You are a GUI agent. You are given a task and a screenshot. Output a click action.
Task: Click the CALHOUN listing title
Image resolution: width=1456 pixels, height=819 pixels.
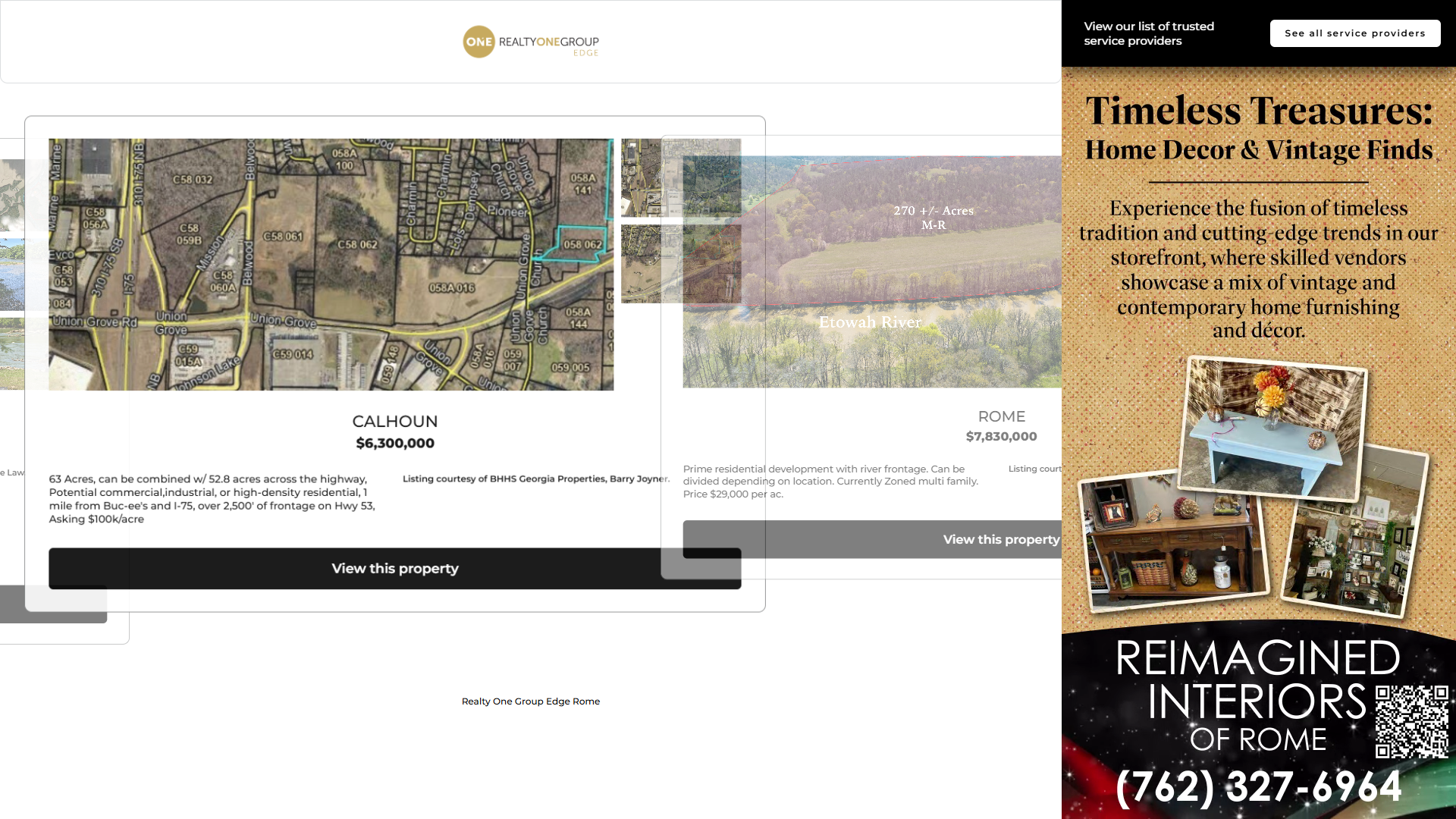[394, 422]
